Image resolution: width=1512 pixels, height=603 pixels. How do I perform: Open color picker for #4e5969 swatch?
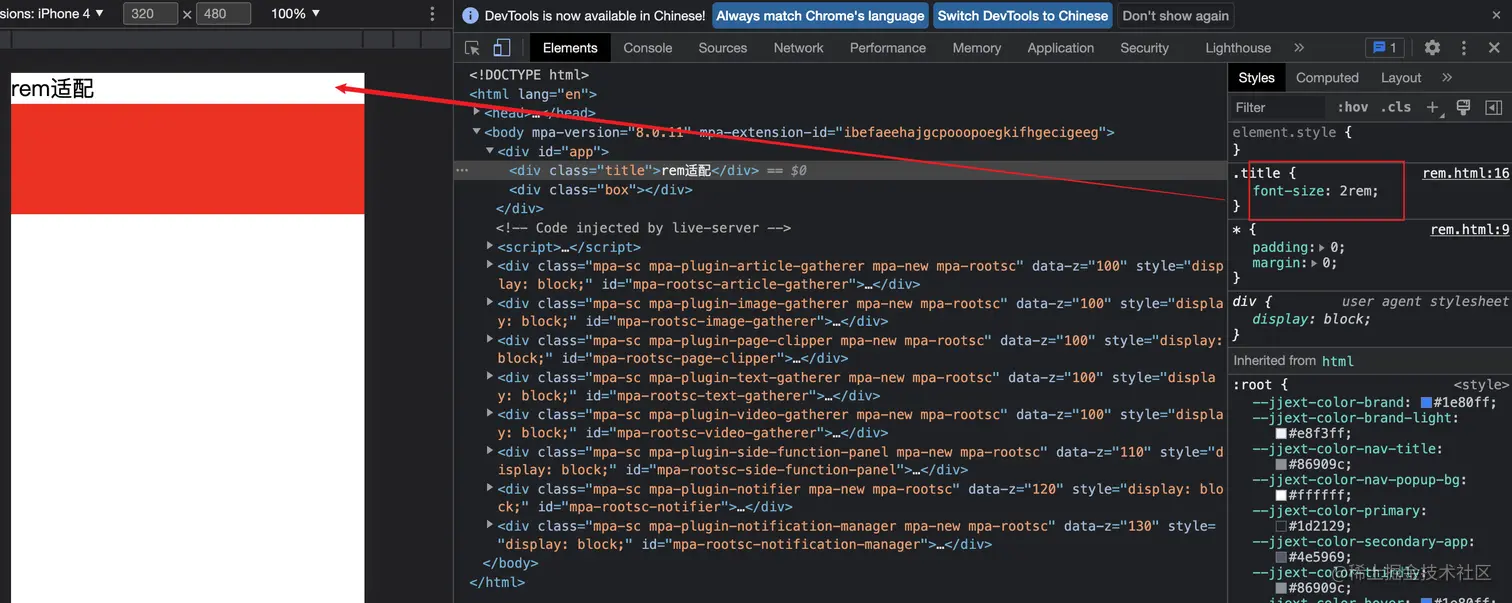coord(1281,557)
